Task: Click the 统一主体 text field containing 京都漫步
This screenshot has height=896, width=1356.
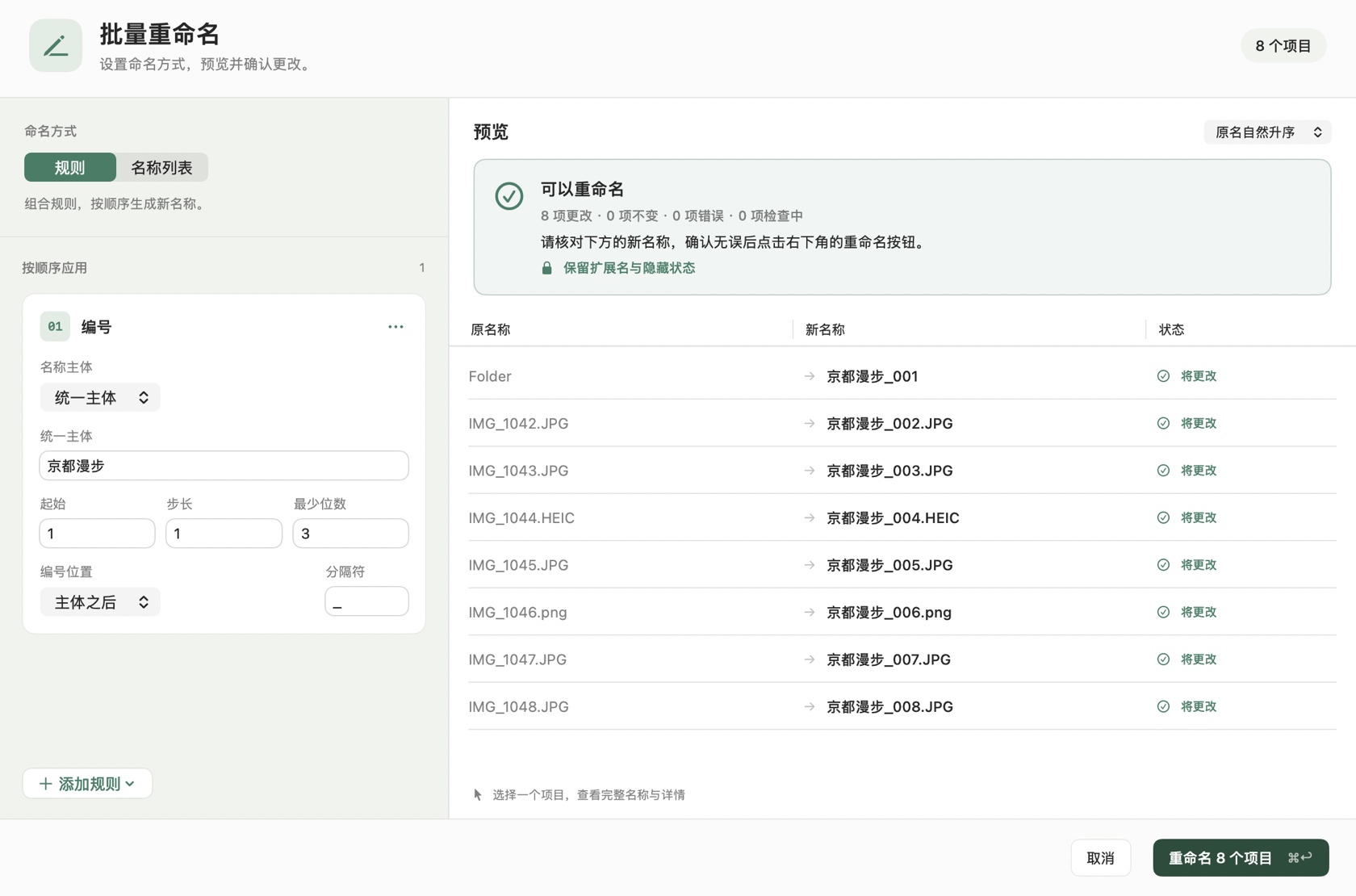Action: pos(224,466)
